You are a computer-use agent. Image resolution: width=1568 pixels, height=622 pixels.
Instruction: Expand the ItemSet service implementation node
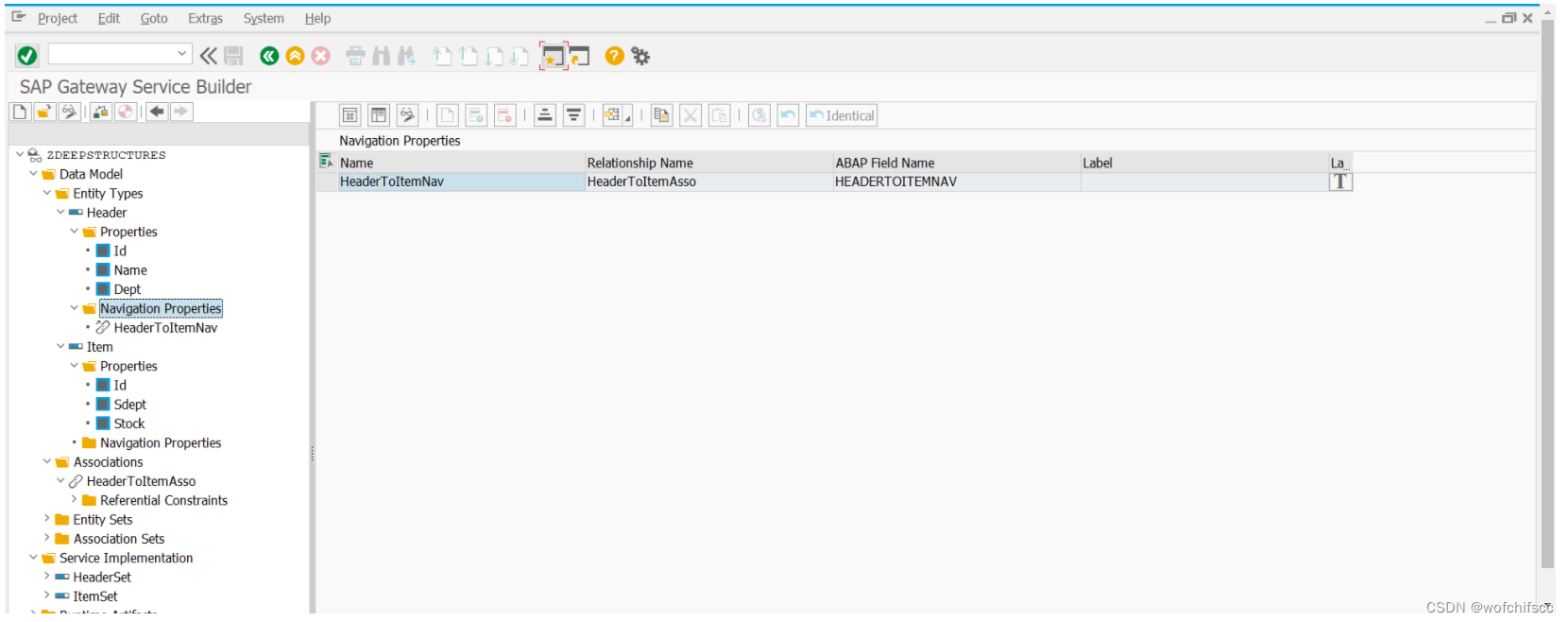(x=47, y=596)
